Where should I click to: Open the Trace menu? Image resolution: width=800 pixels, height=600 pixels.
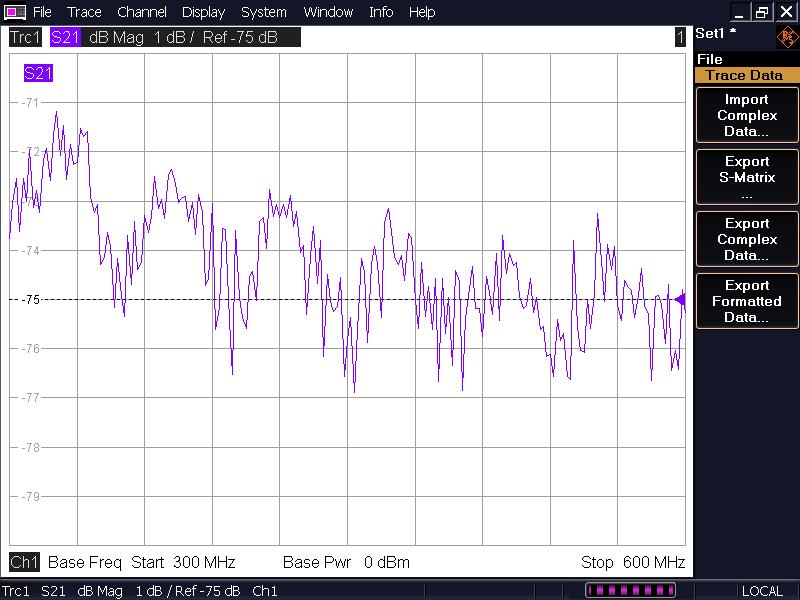point(84,12)
